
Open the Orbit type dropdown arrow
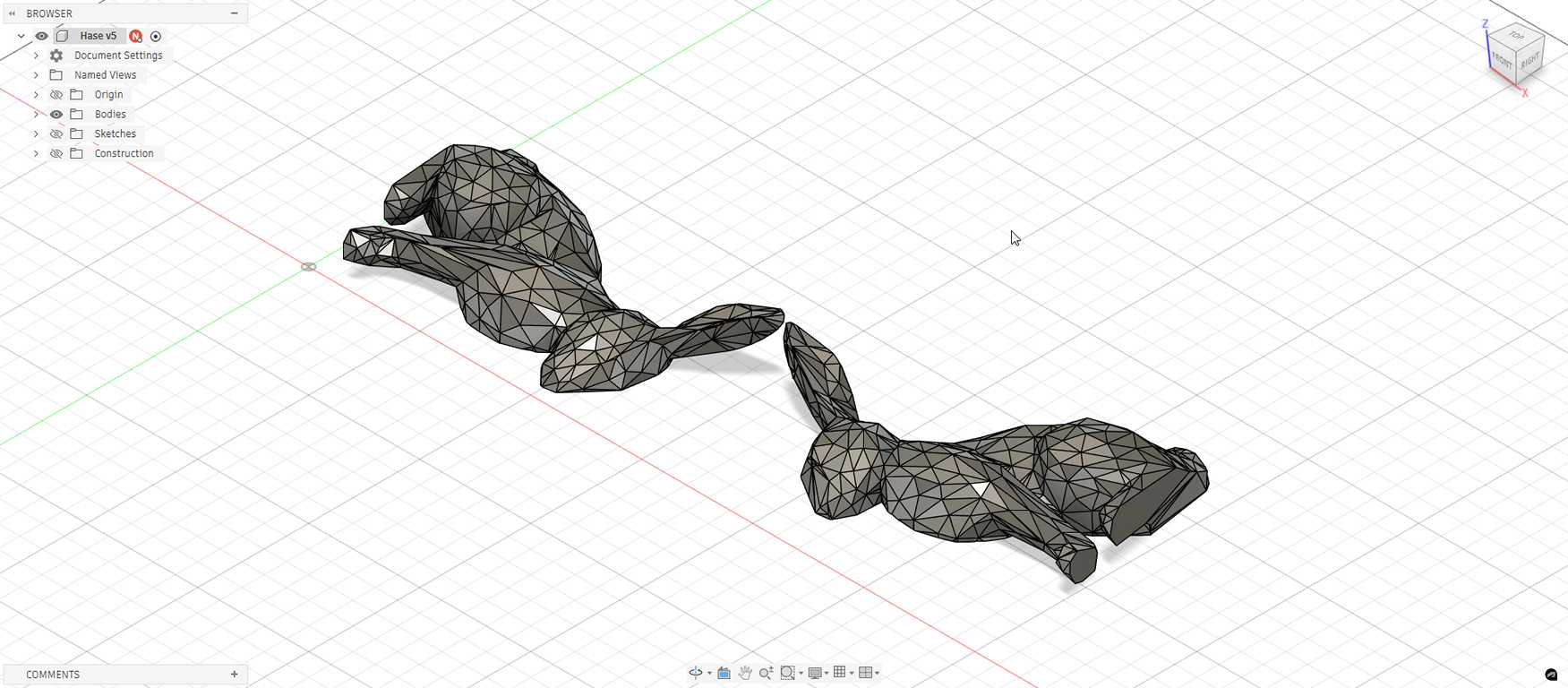pyautogui.click(x=709, y=673)
